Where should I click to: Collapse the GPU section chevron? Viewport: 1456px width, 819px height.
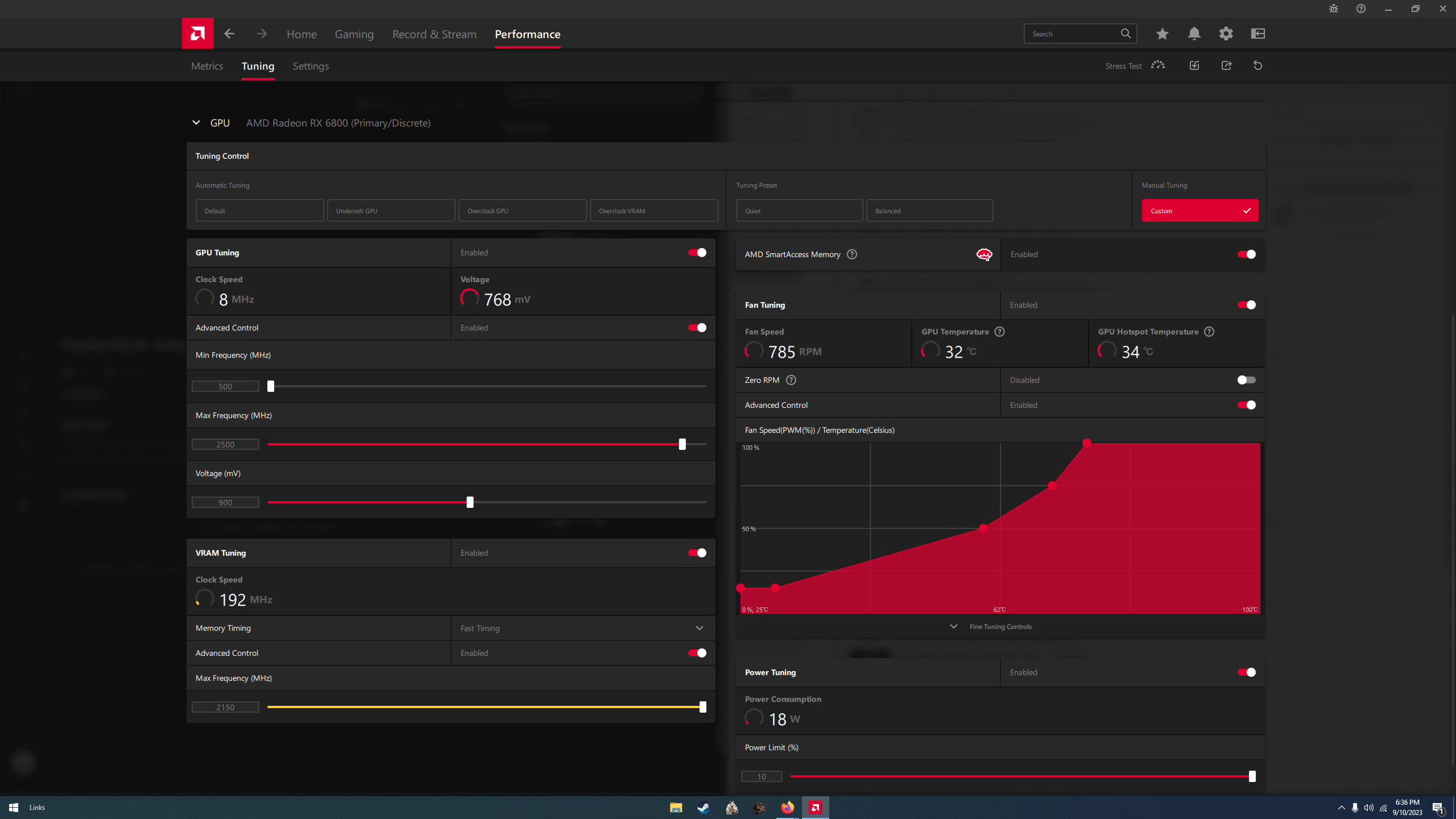(196, 123)
